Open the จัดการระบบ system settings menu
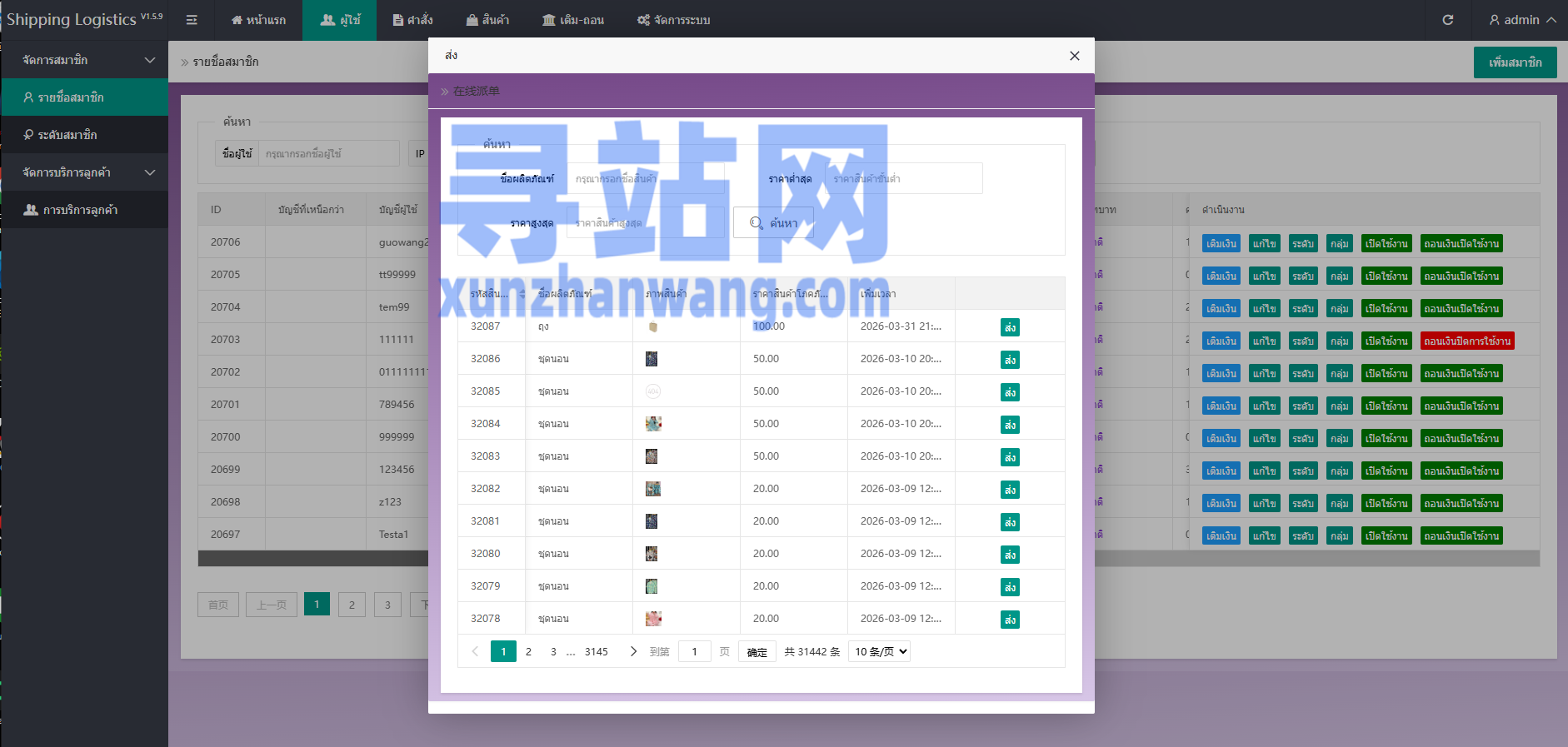Viewport: 1568px width, 747px height. tap(674, 20)
